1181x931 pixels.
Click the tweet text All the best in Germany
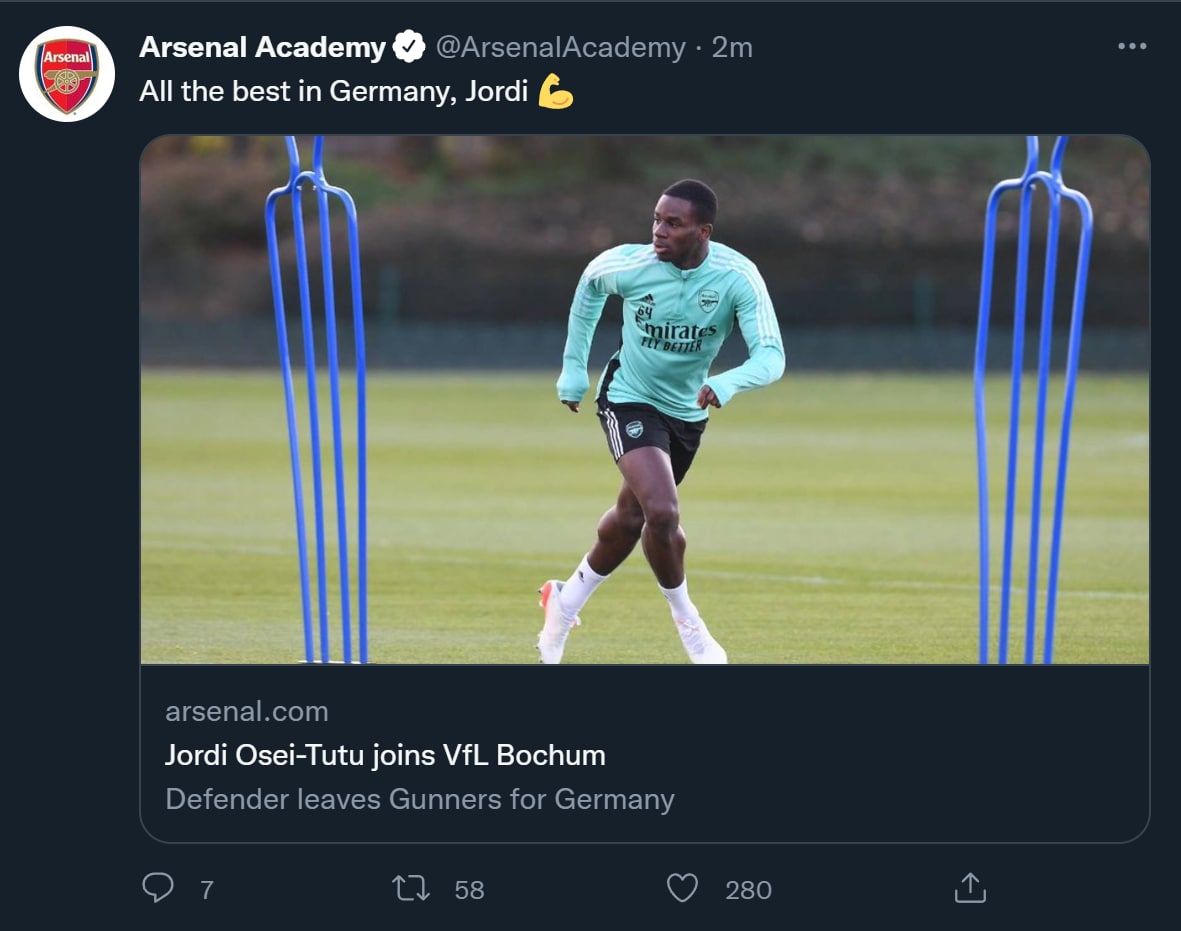point(333,92)
